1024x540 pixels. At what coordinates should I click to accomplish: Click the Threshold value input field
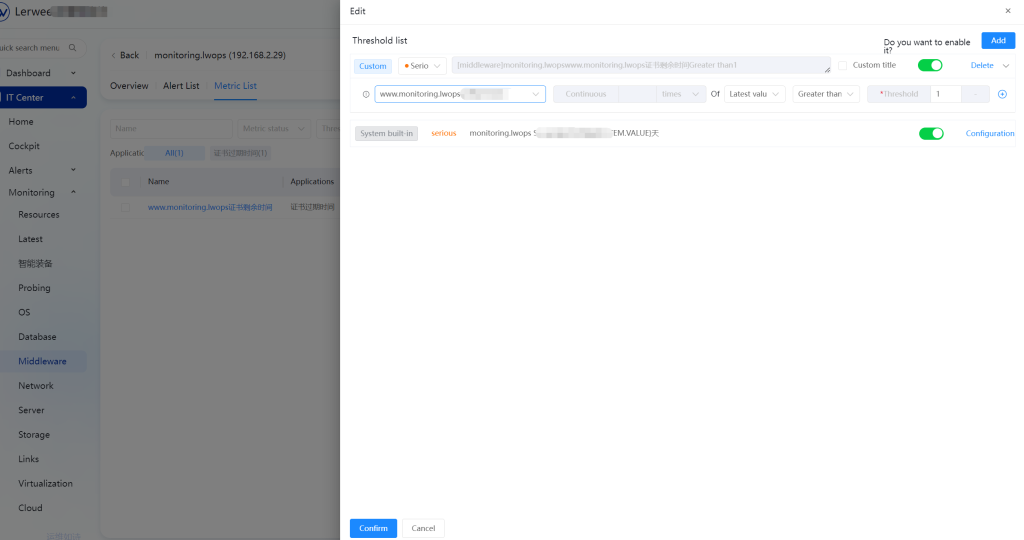946,94
